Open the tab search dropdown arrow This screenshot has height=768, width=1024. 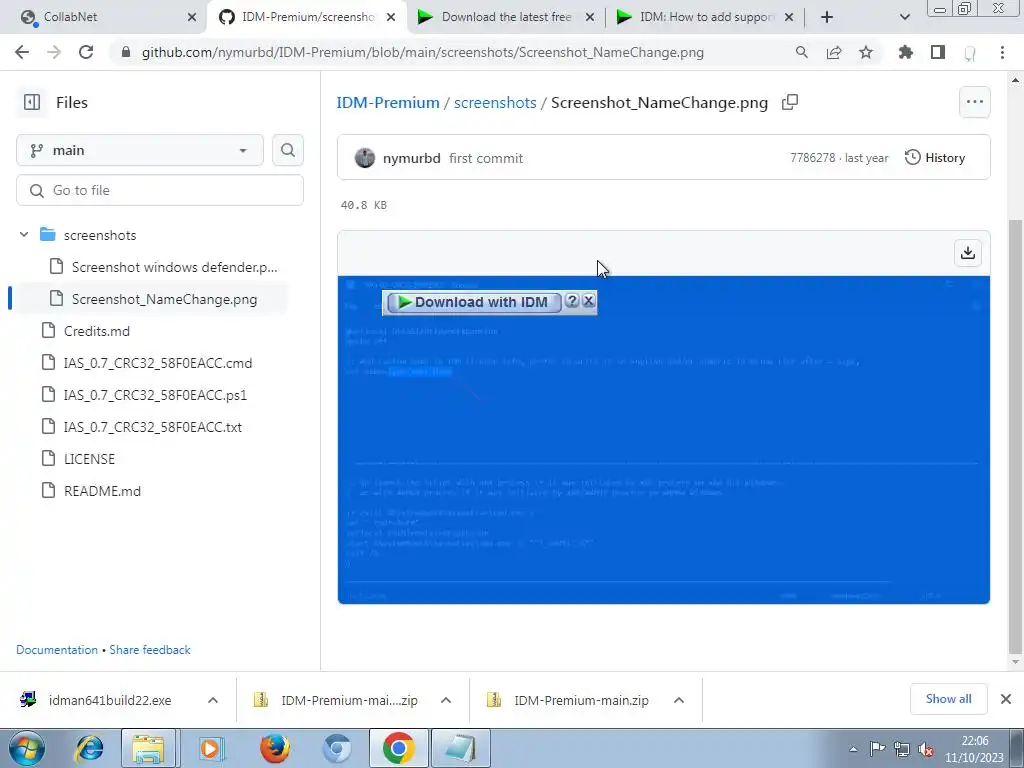point(904,17)
